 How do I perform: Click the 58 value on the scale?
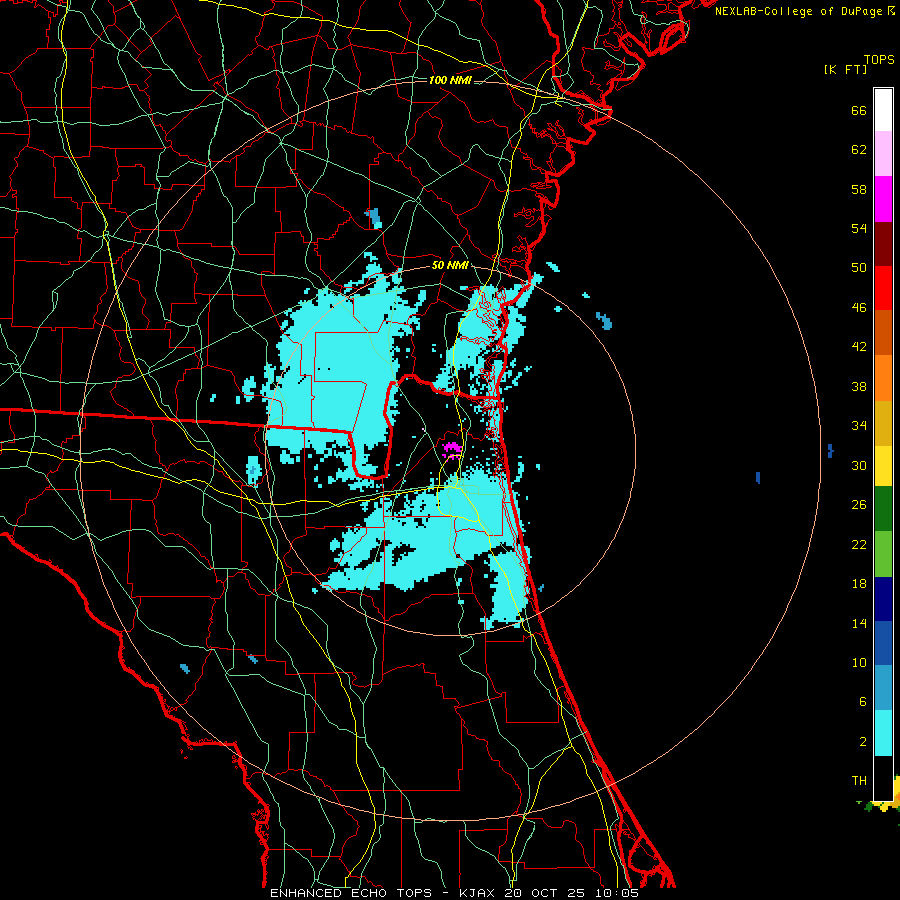(859, 189)
